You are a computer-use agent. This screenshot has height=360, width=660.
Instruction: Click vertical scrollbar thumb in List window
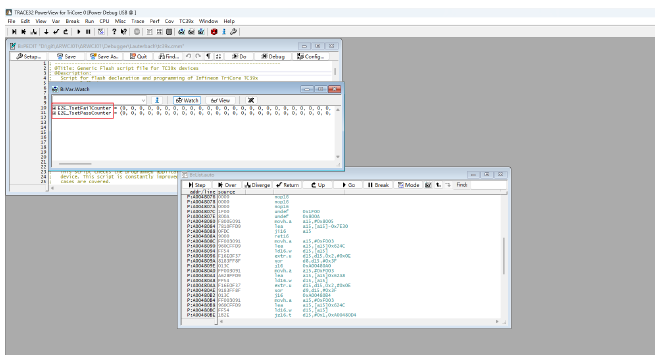point(503,256)
